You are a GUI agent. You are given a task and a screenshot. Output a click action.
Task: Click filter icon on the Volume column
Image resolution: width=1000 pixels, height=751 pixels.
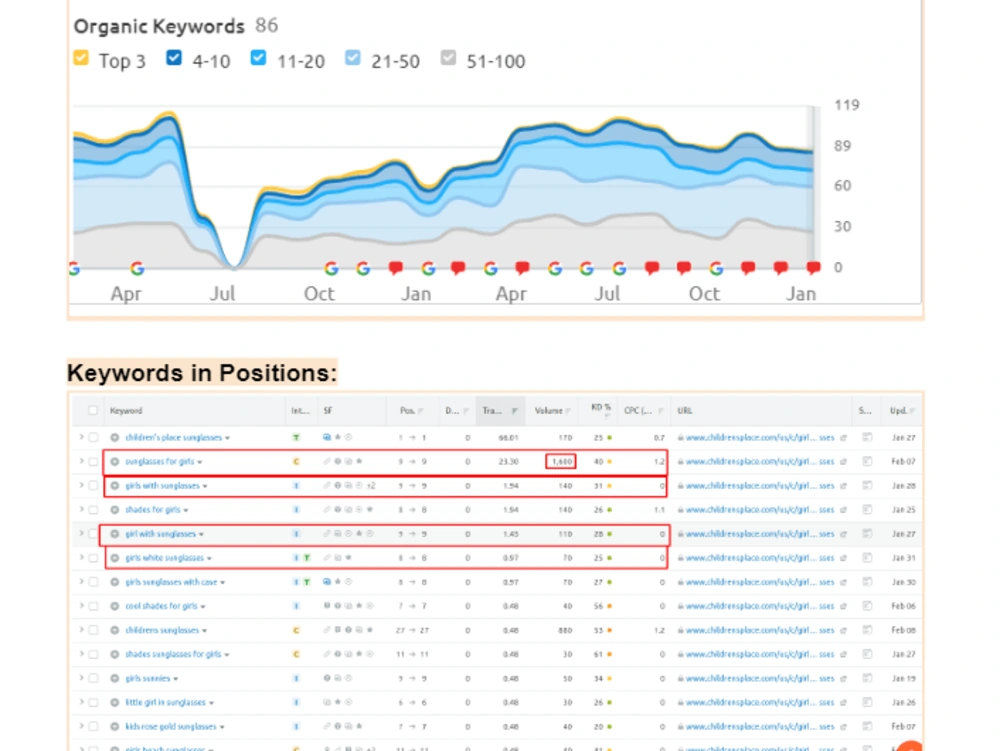coord(568,411)
